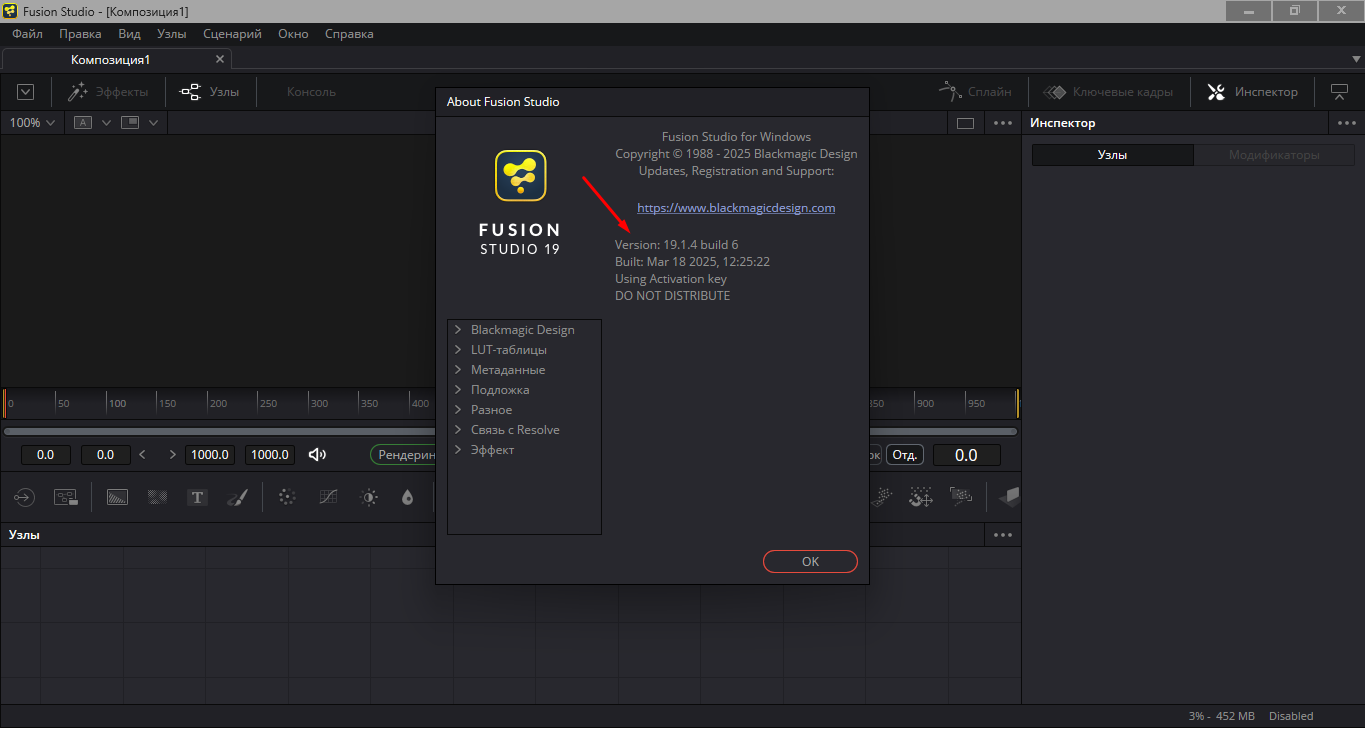Screen dimensions: 1365x729
Task: Expand the LUT-таблицы tree item
Action: pyautogui.click(x=458, y=350)
